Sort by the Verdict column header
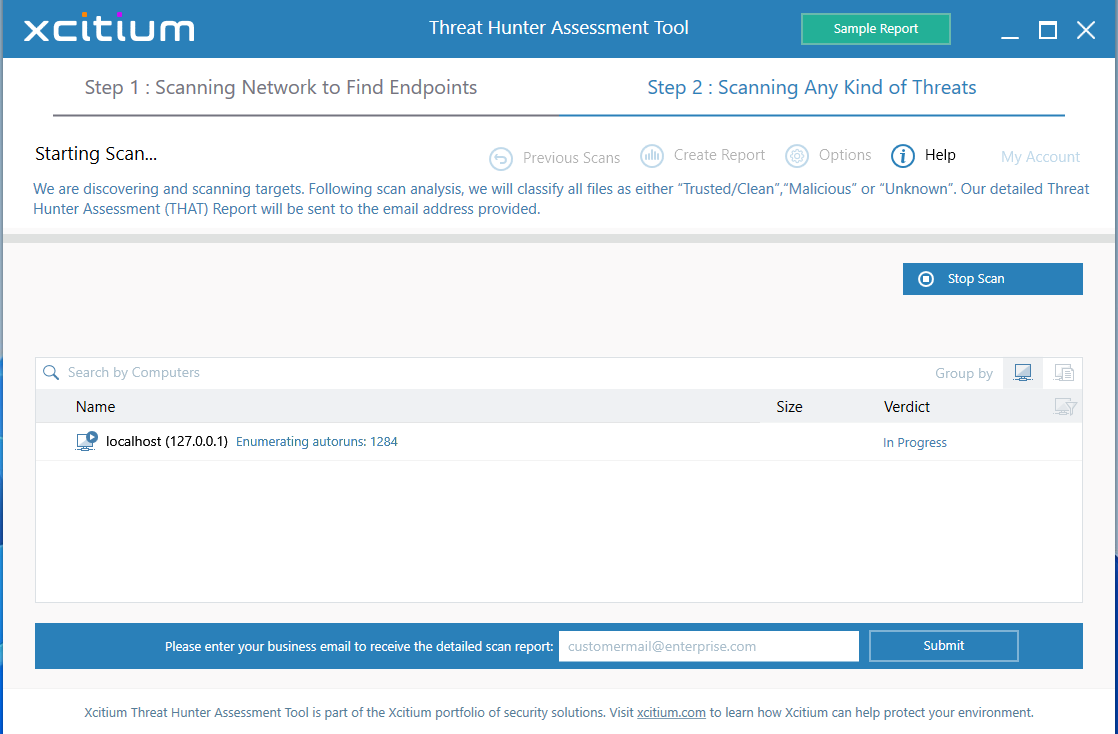Viewport: 1118px width, 734px height. [x=907, y=407]
